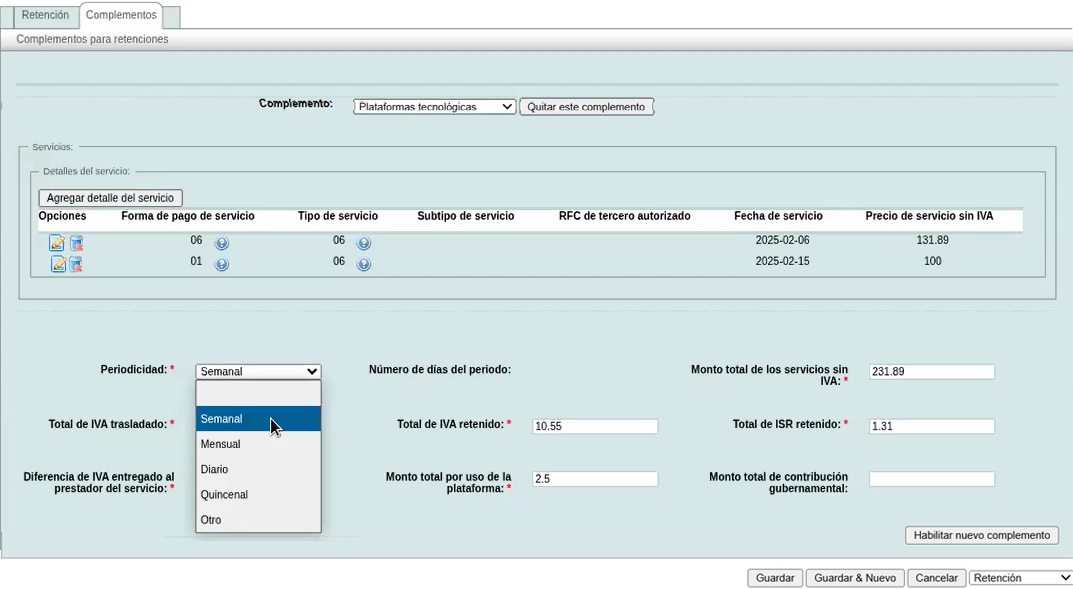Screen dimensions: 1073x589
Task: Select the Complementos tab
Action: (x=121, y=16)
